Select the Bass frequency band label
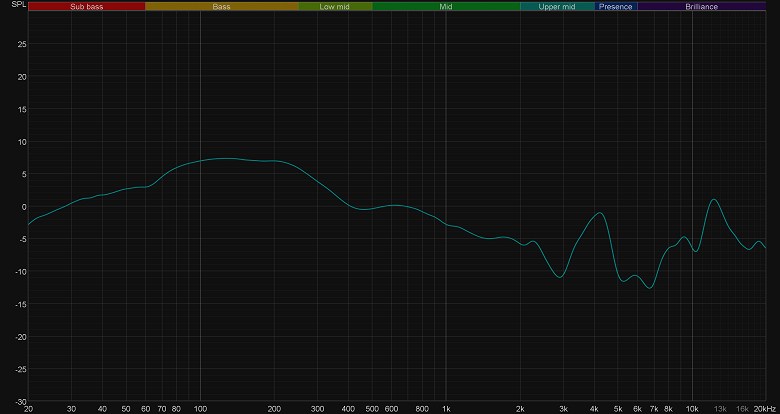The height and width of the screenshot is (414, 780). 221,6
